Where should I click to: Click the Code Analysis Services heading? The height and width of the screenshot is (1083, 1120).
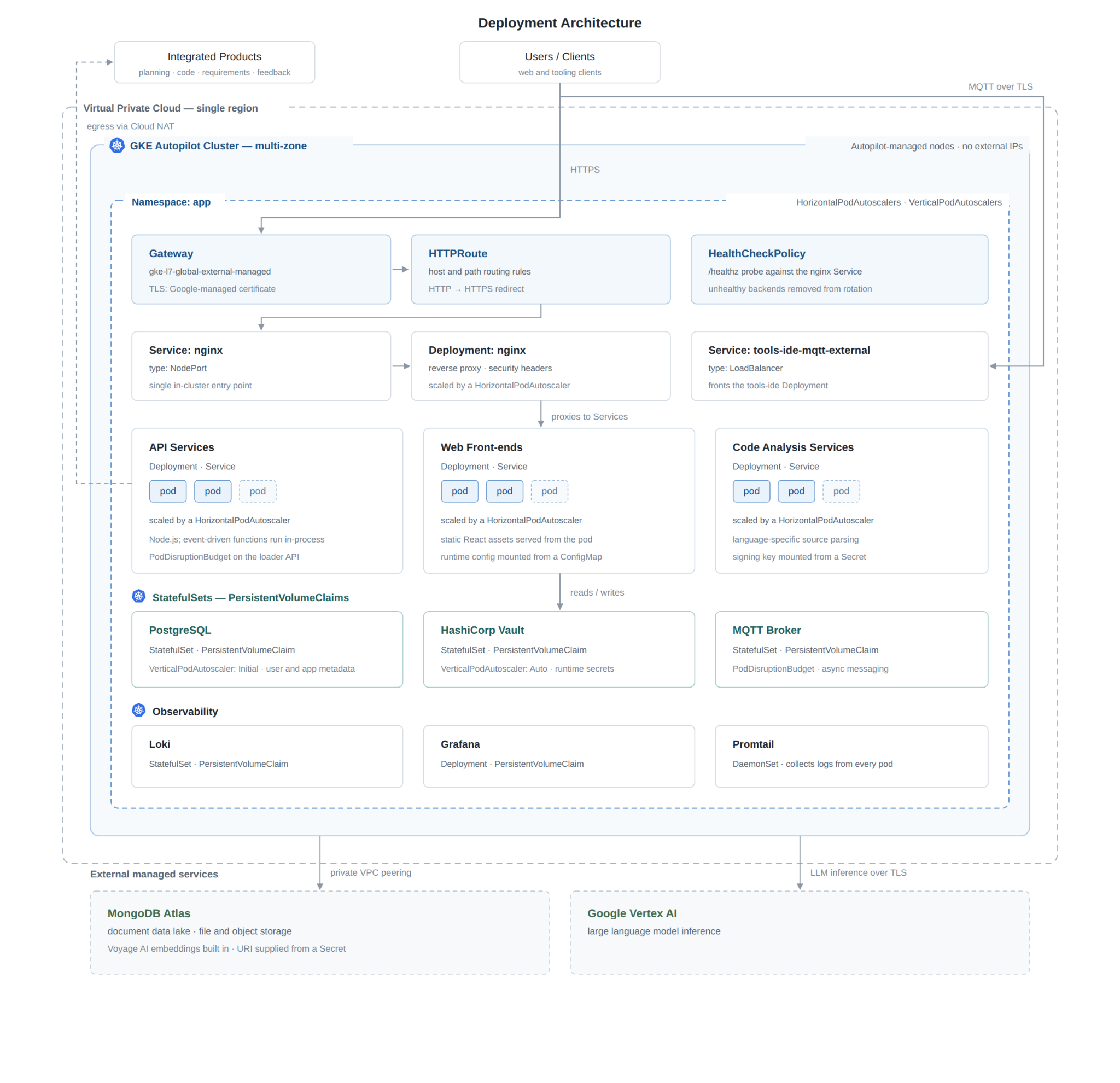pos(792,447)
